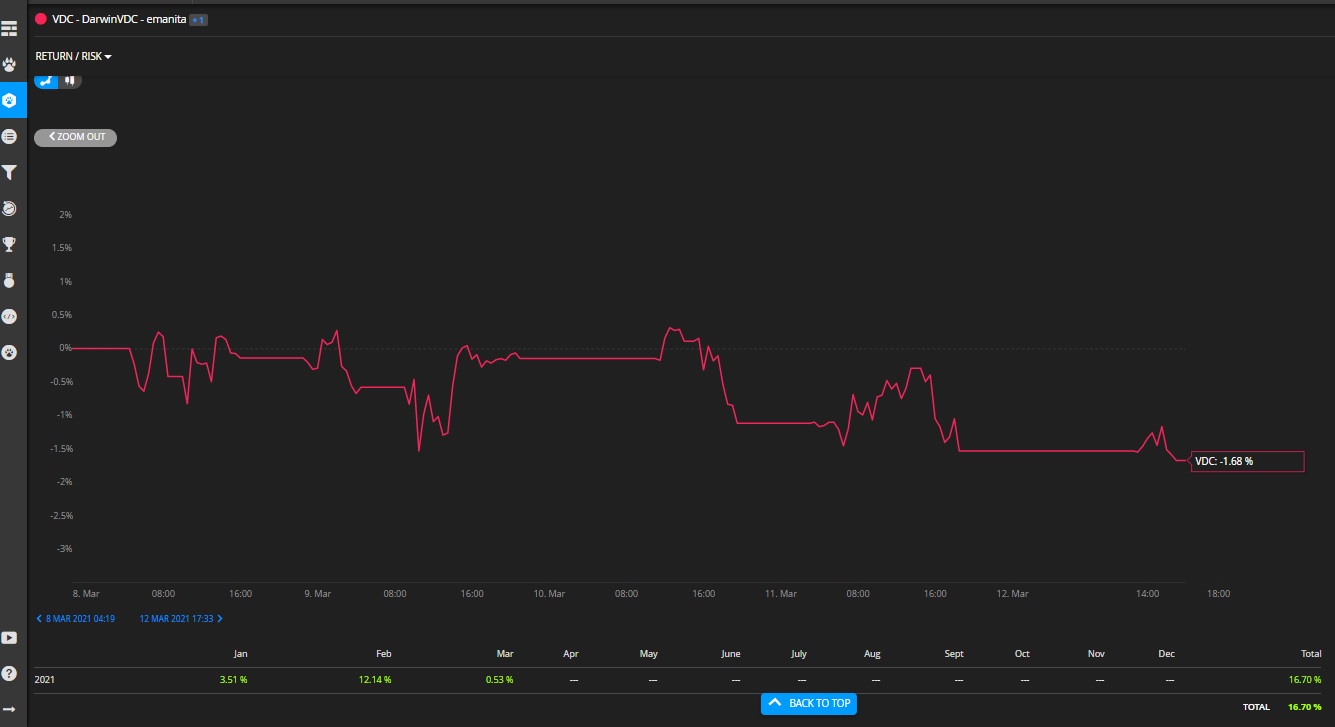The height and width of the screenshot is (727, 1335).
Task: Click the filter funnel icon in sidebar
Action: pyautogui.click(x=9, y=172)
